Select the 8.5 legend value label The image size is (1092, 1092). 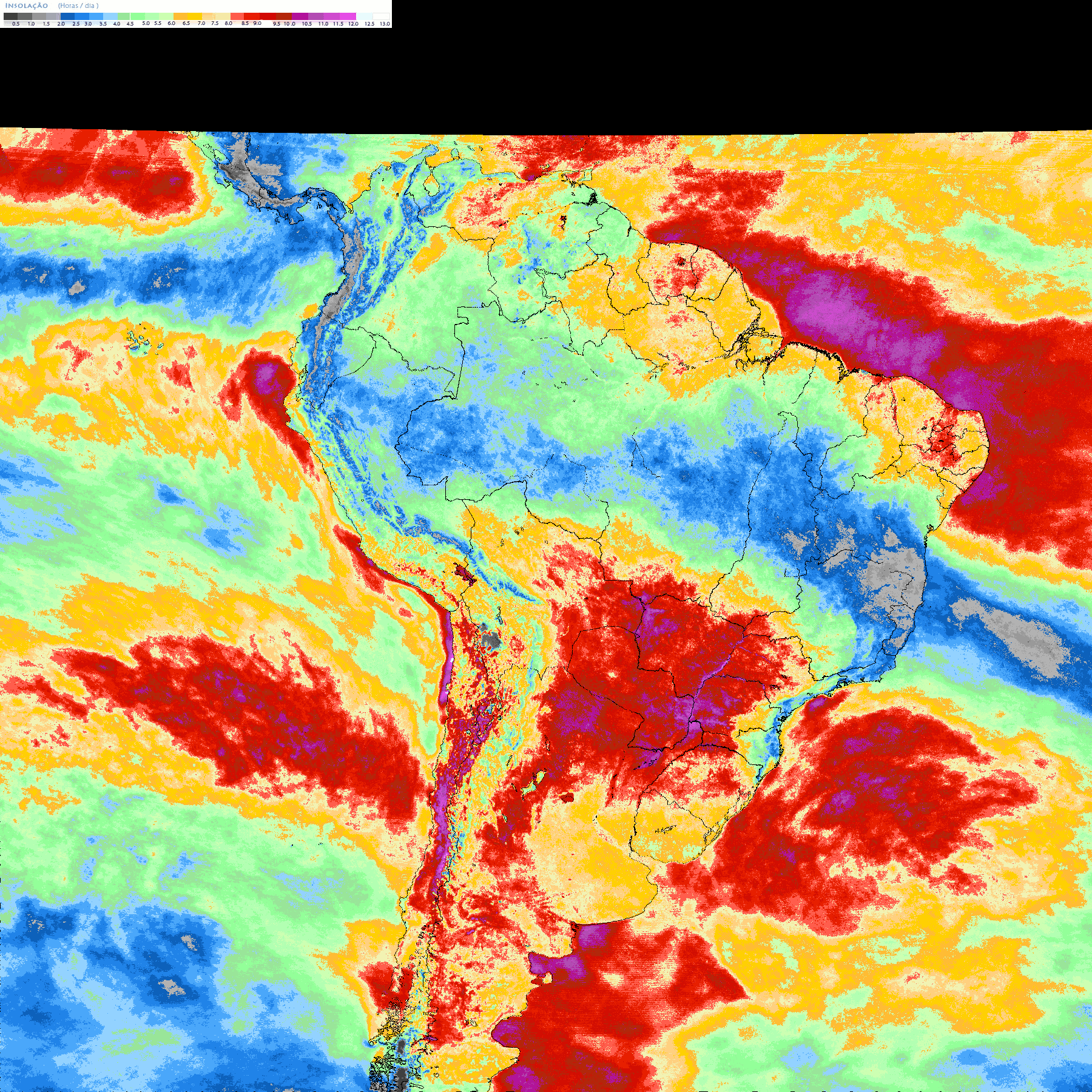tap(245, 23)
